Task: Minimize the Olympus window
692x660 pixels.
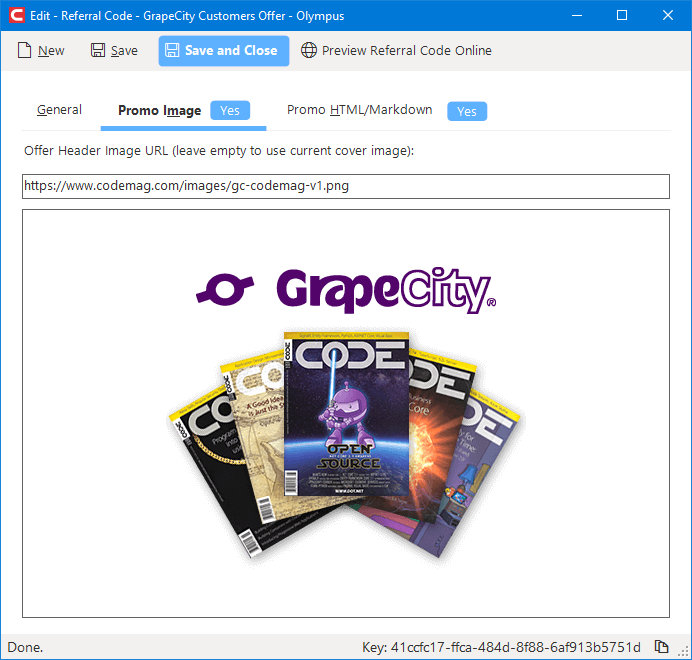Action: click(576, 15)
